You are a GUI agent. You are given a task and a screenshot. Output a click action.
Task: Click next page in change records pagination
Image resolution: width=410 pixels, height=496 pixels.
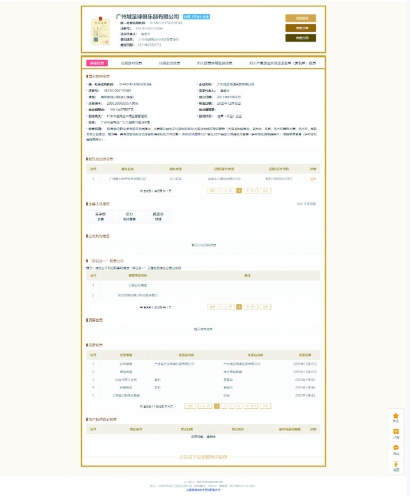(251, 406)
